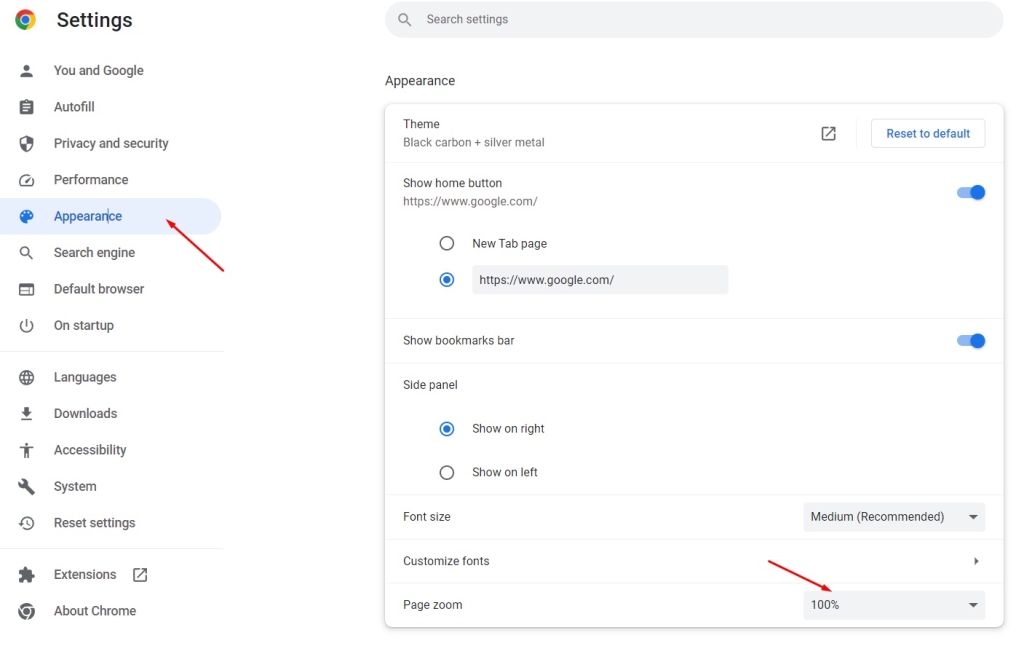Open the Page zoom 100% dropdown
The width and height of the screenshot is (1024, 654).
coord(894,605)
